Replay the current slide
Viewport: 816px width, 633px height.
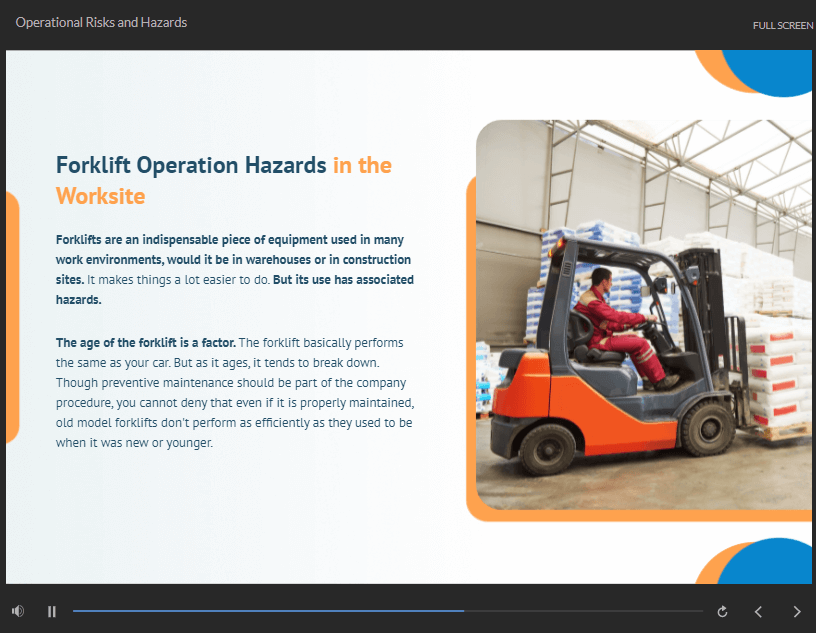(x=722, y=611)
